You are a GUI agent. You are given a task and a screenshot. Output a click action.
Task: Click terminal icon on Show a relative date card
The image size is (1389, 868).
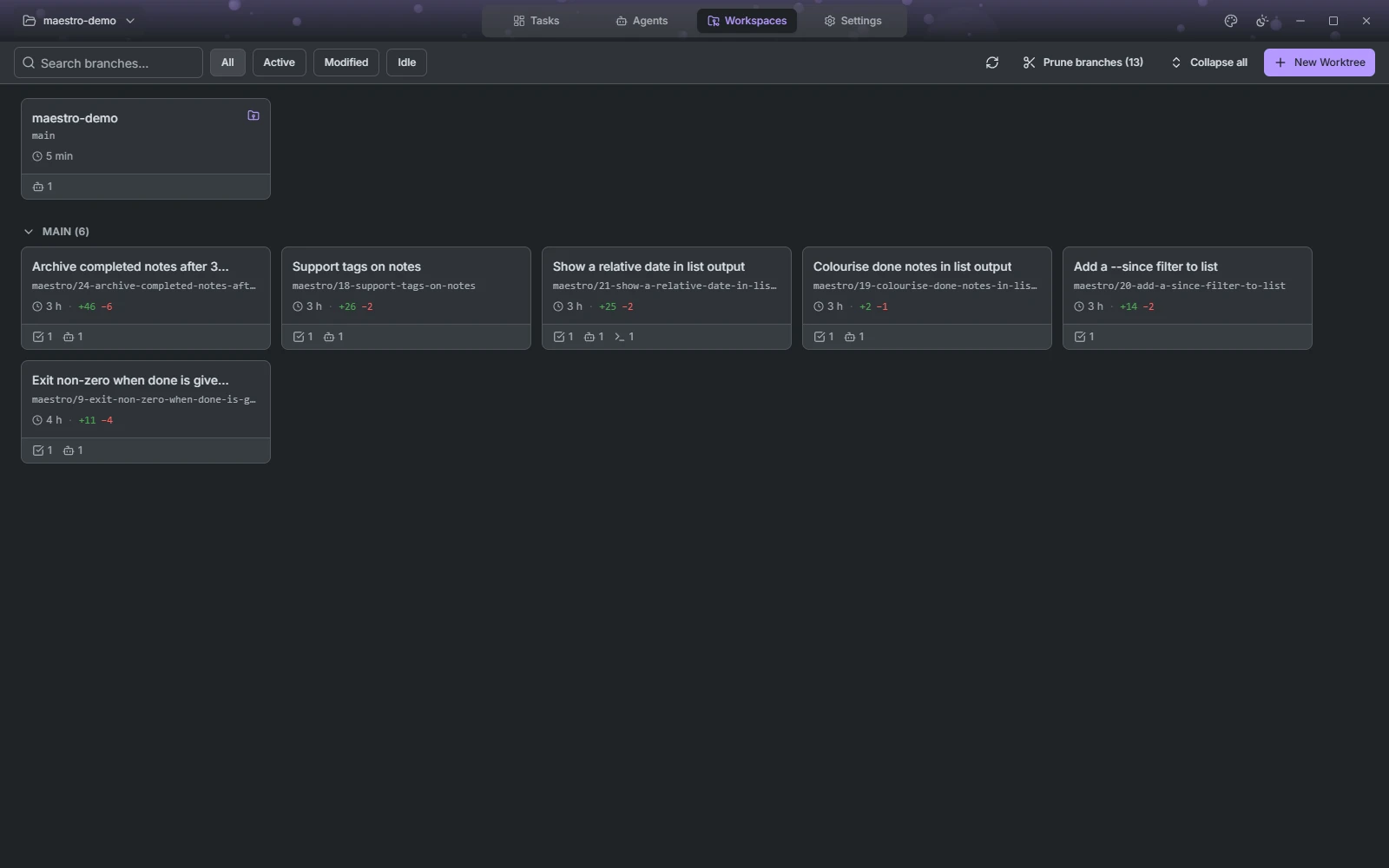pos(619,337)
